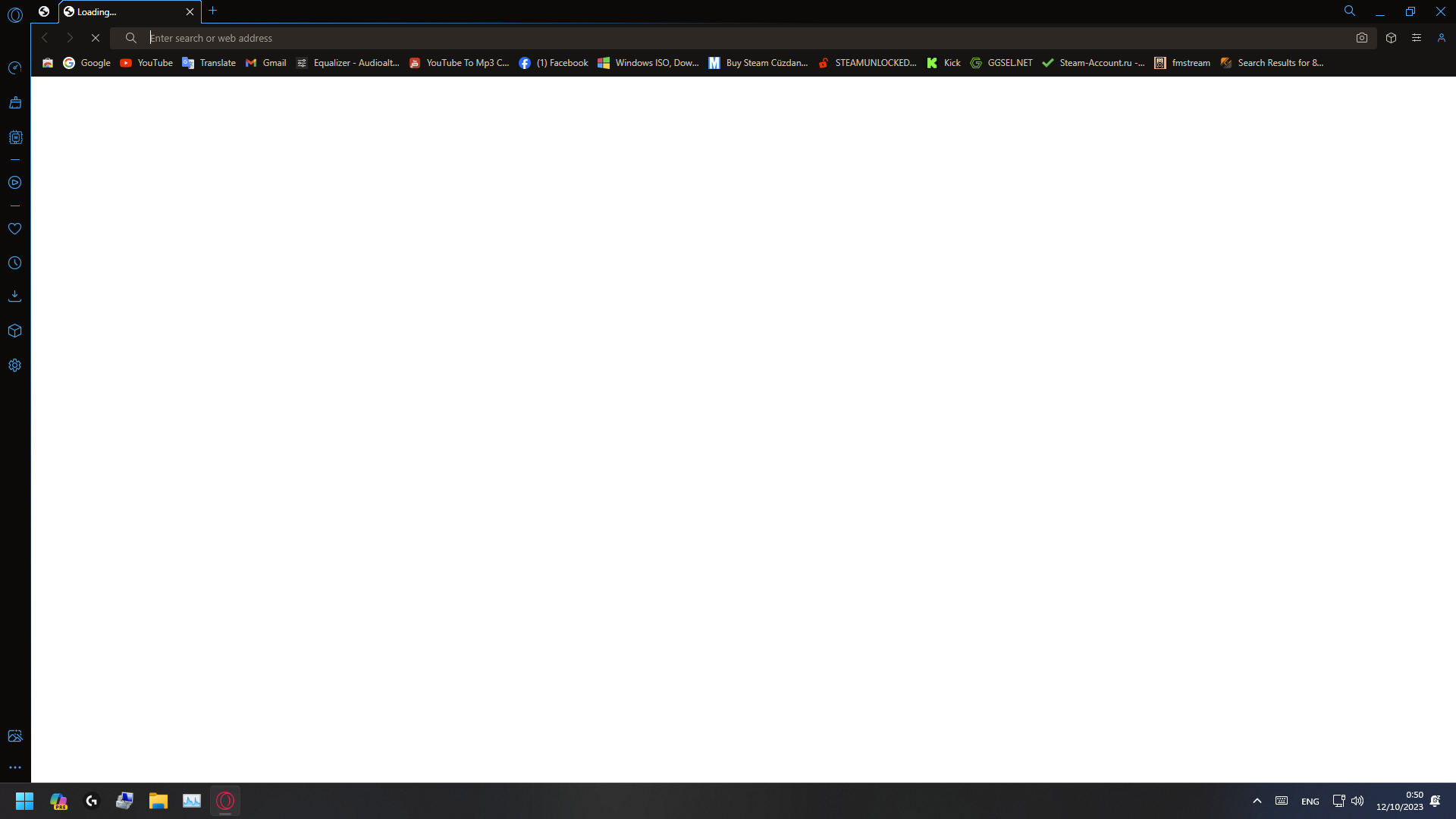The image size is (1456, 819).
Task: Click the browser refresh stop button
Action: [95, 38]
